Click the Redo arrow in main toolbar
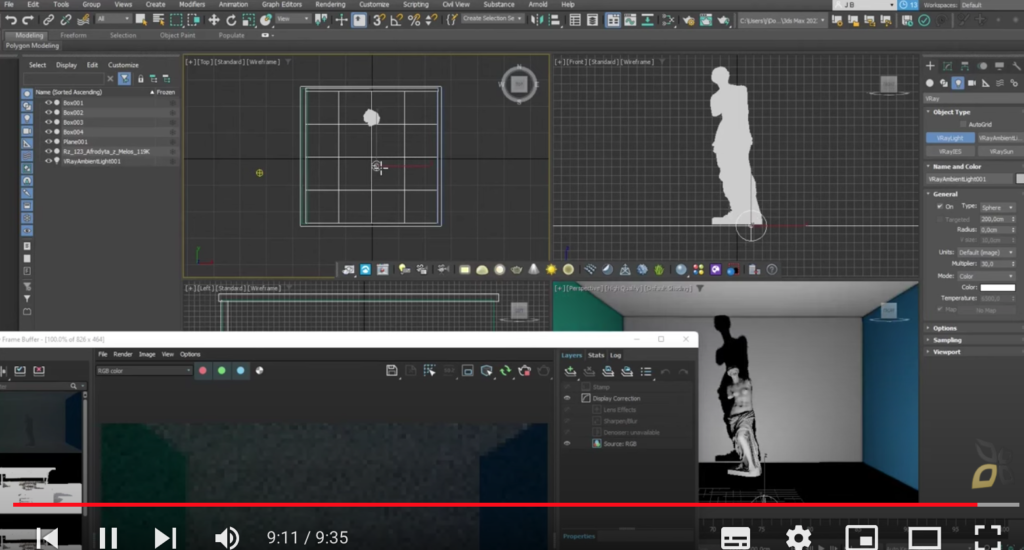Image resolution: width=1024 pixels, height=550 pixels. coord(27,20)
